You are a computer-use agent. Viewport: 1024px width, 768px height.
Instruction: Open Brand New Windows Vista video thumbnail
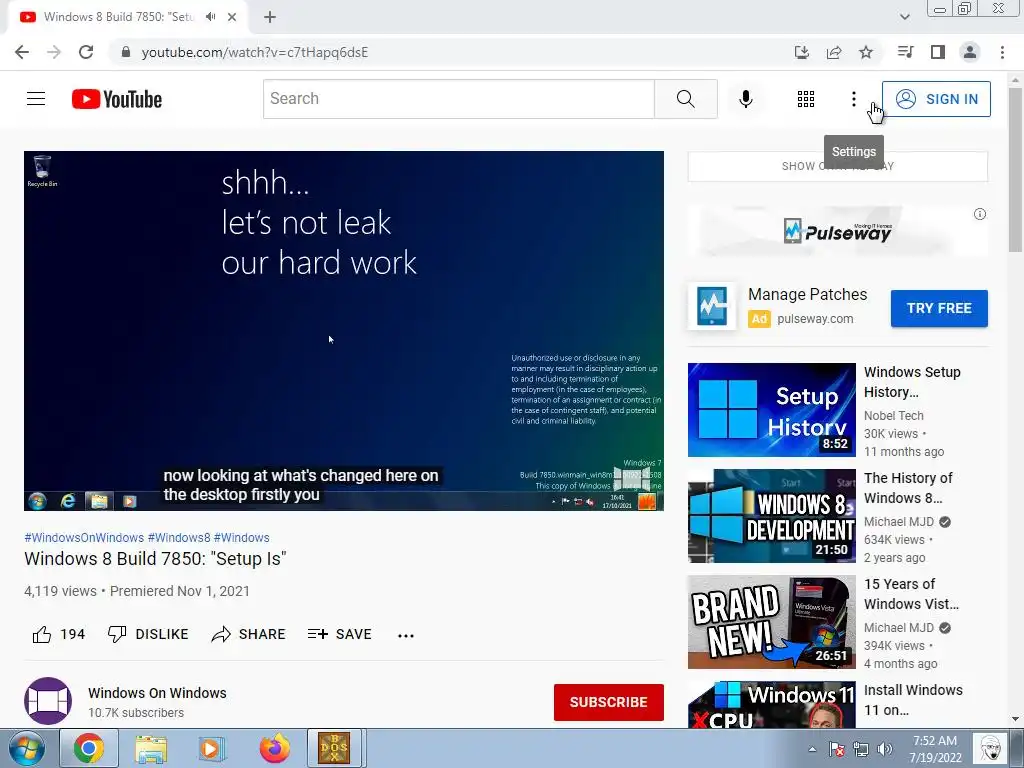point(771,622)
